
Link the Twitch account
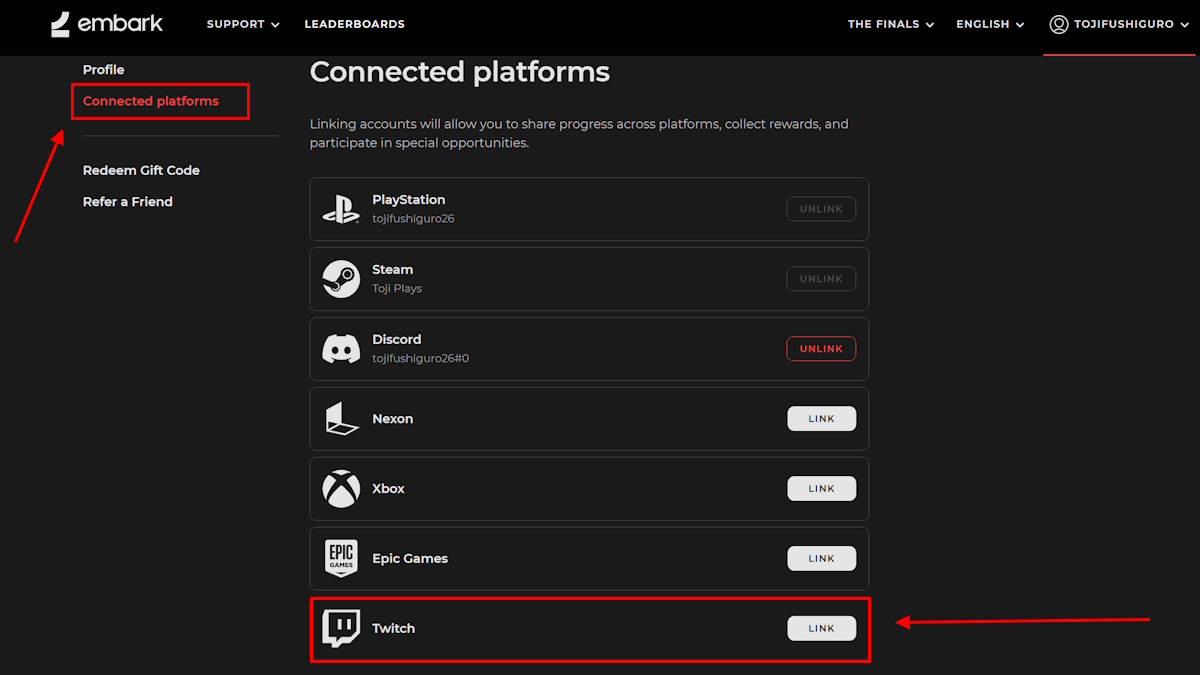[821, 628]
